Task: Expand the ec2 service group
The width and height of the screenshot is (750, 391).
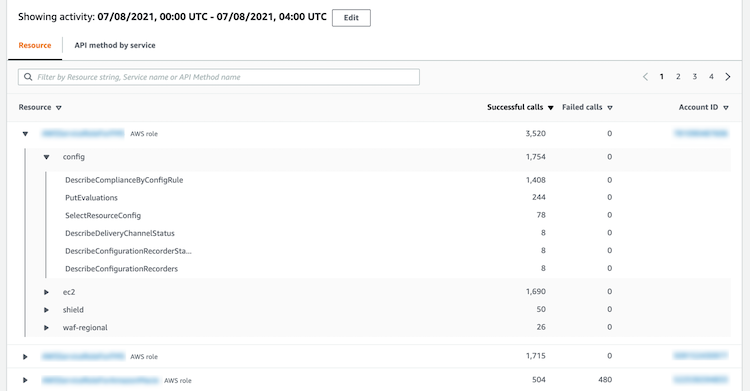Action: coord(46,292)
